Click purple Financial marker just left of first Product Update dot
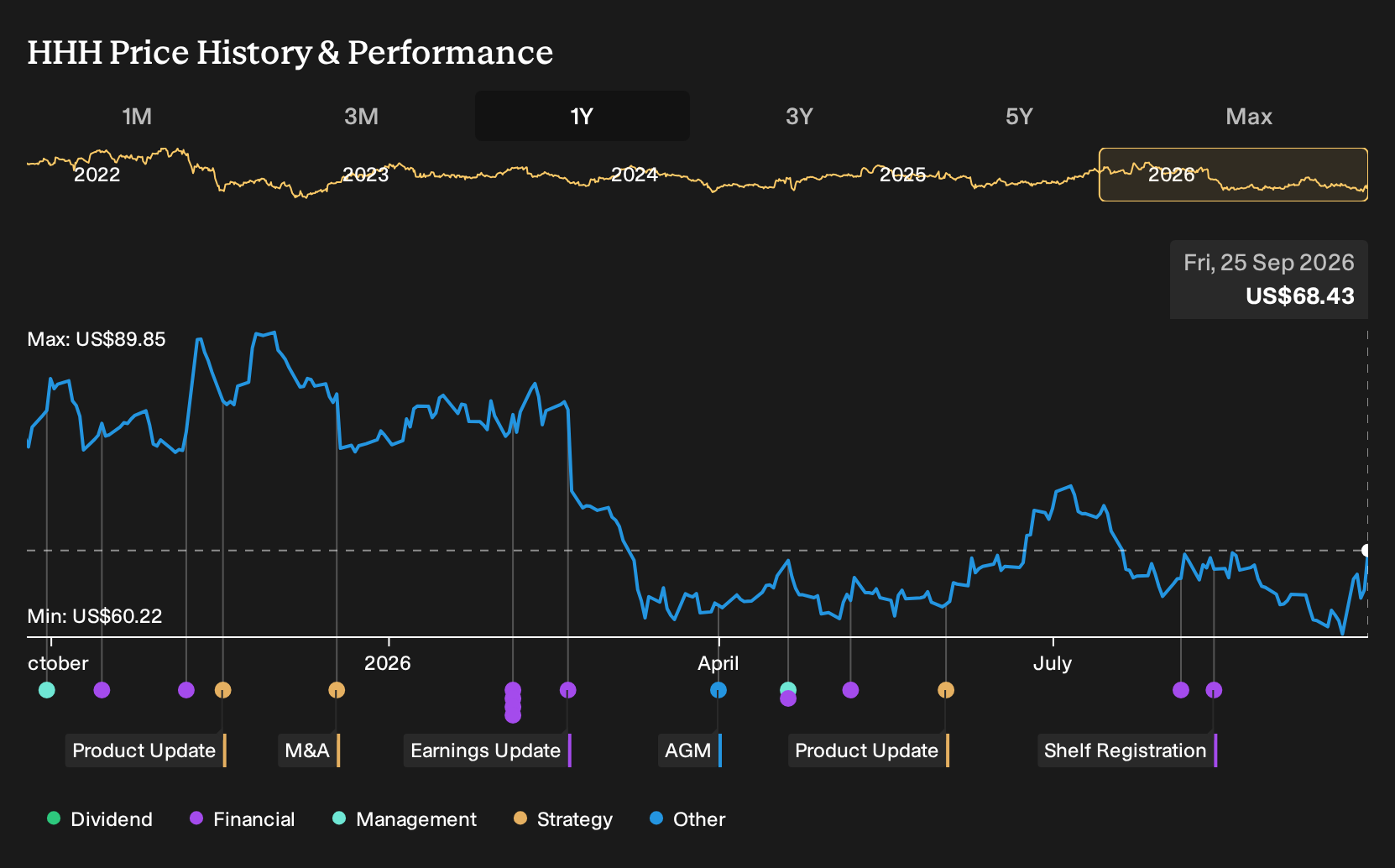 pyautogui.click(x=186, y=690)
